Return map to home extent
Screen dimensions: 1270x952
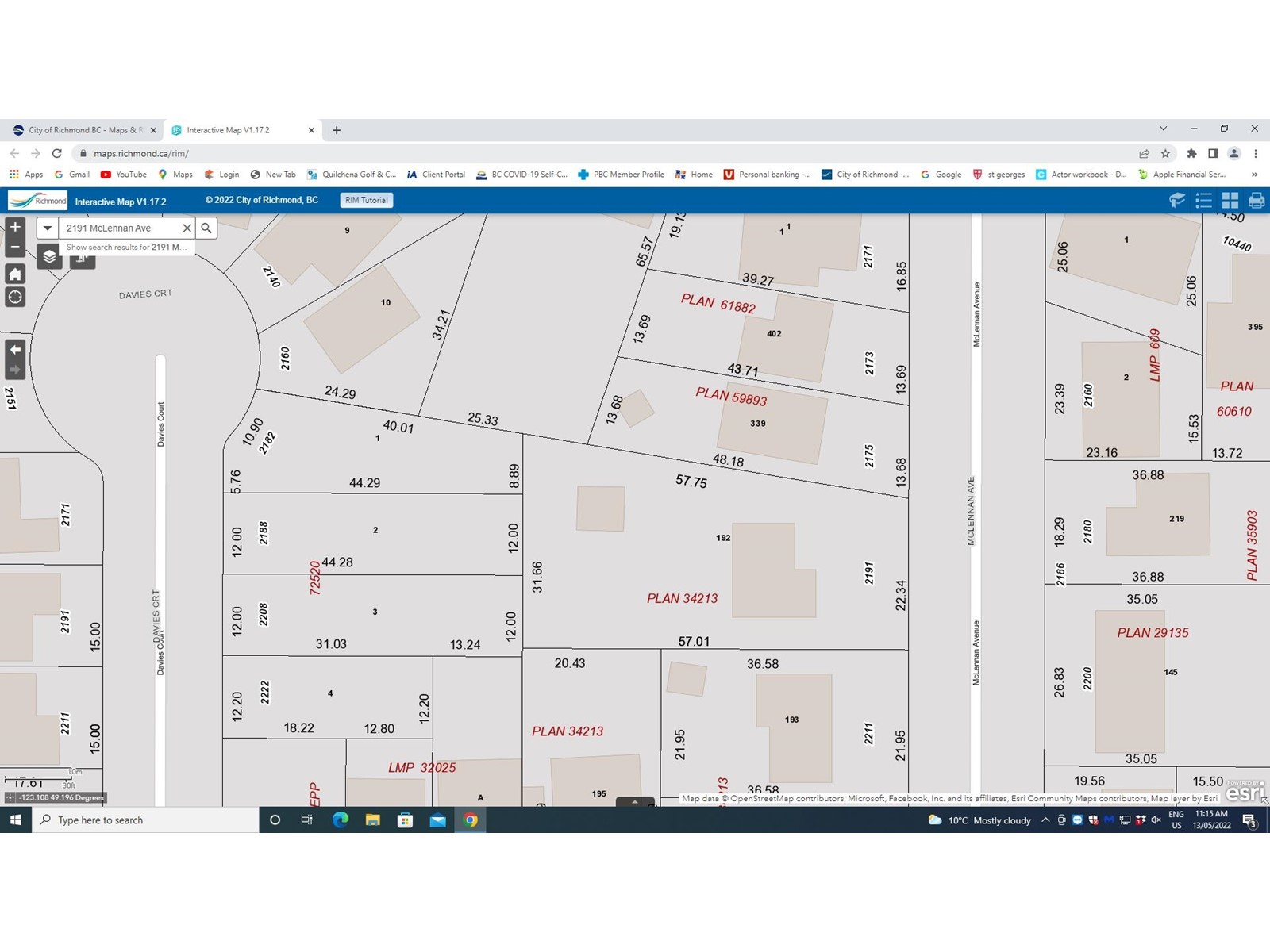pyautogui.click(x=15, y=274)
